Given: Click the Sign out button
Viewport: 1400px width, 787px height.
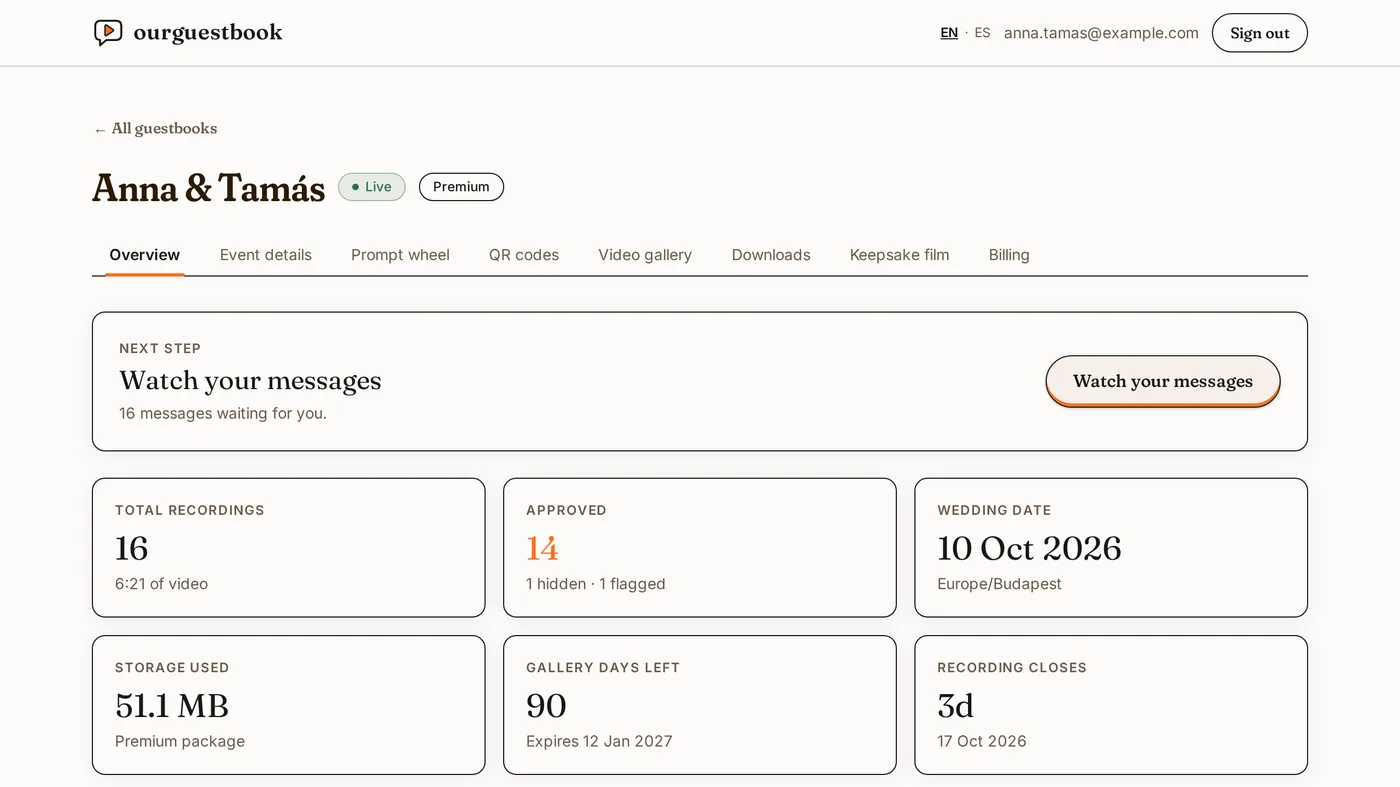Looking at the screenshot, I should point(1259,33).
